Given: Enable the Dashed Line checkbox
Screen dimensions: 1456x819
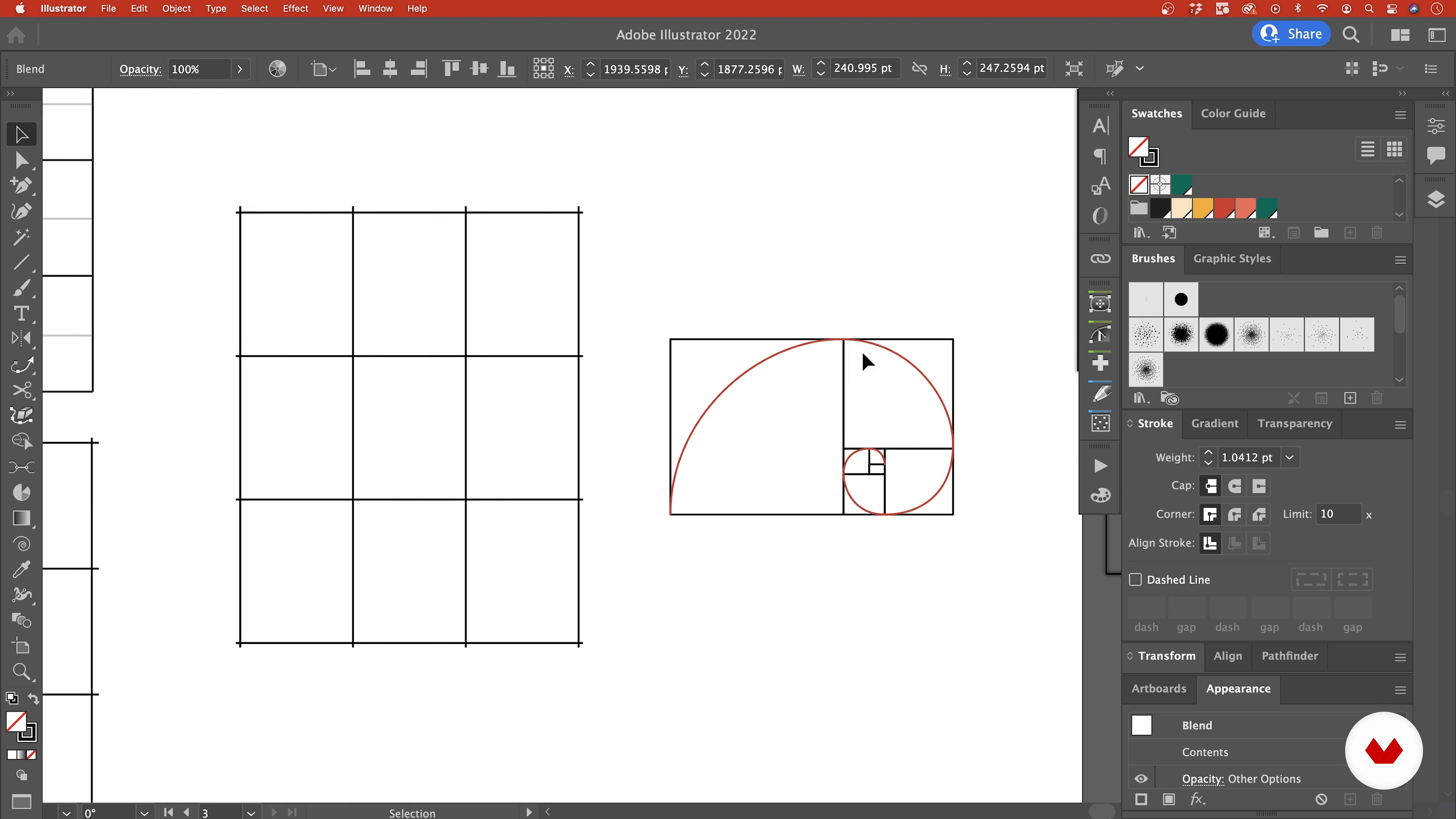Looking at the screenshot, I should [x=1136, y=579].
